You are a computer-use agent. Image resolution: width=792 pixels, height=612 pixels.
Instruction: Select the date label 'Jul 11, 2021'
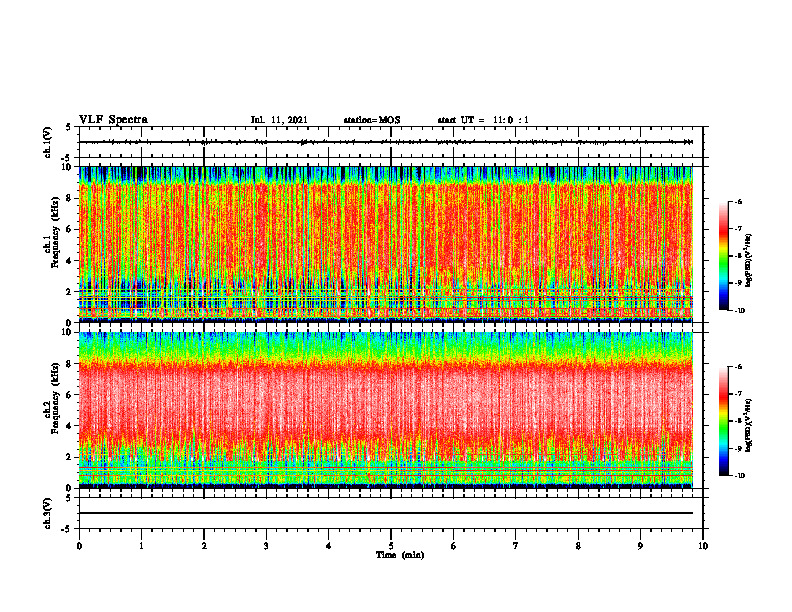[x=279, y=120]
